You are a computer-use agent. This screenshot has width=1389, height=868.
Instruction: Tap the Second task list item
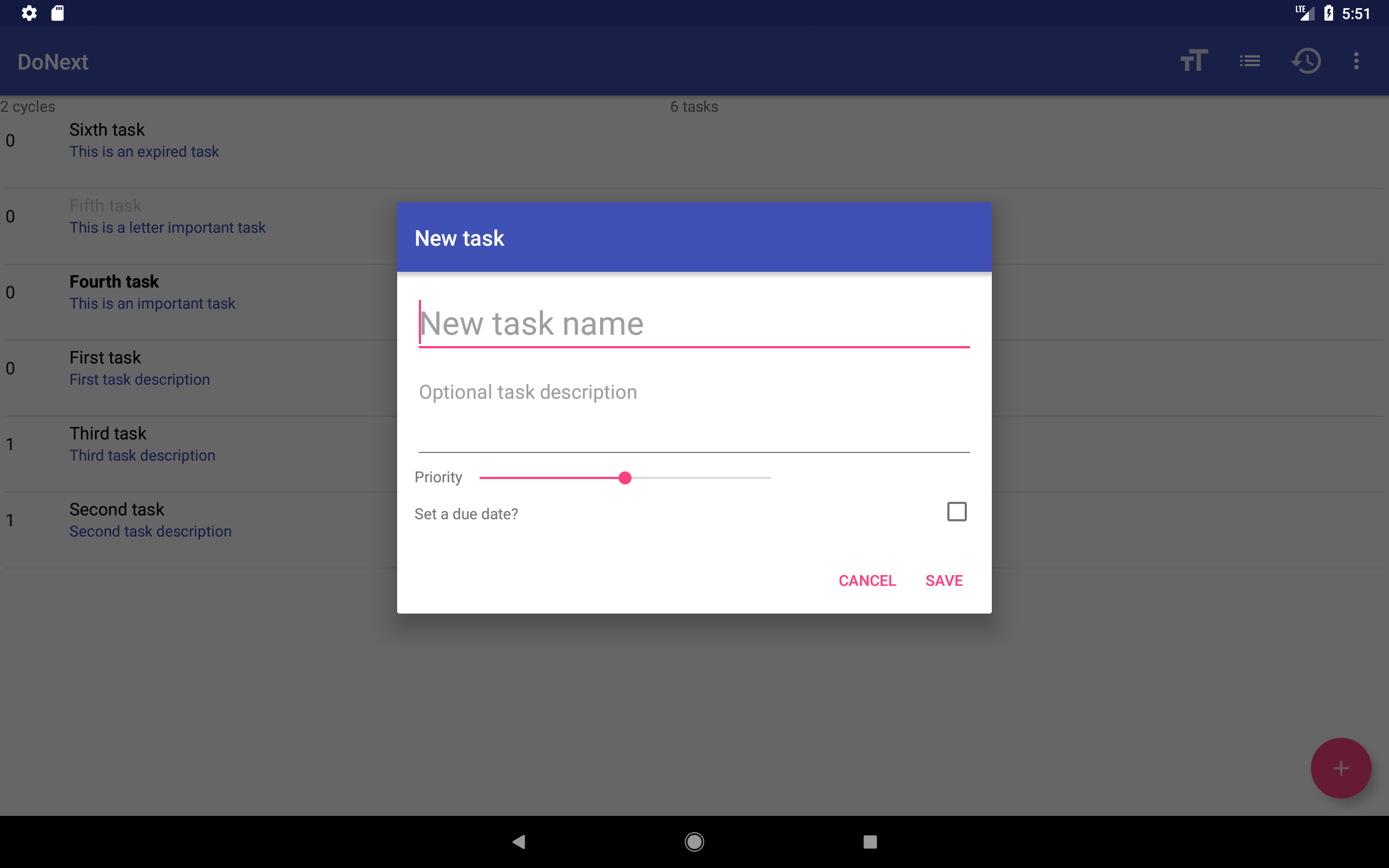pyautogui.click(x=150, y=520)
